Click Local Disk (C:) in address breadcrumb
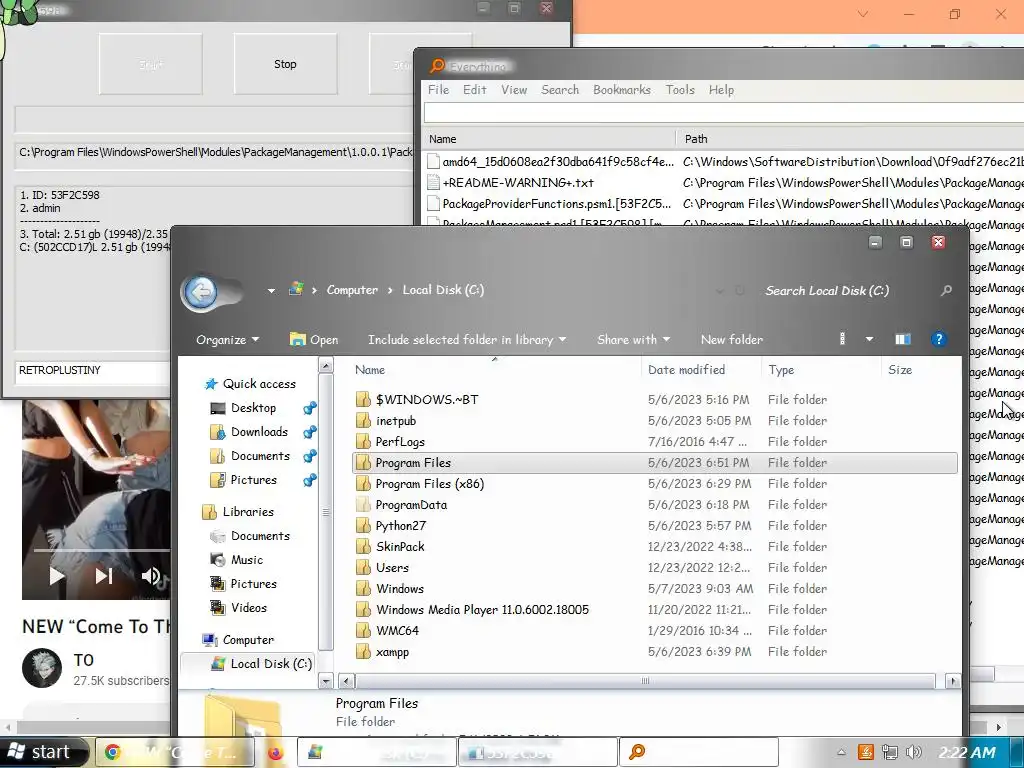 click(x=443, y=290)
